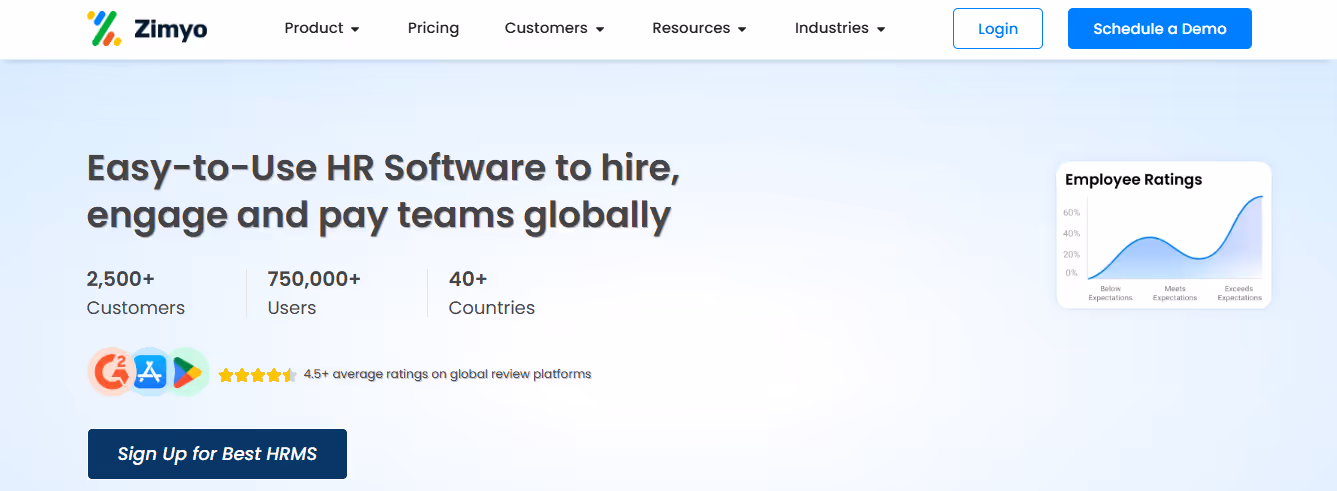1337x491 pixels.
Task: Click 'Below Expectations' chart label
Action: click(1111, 293)
